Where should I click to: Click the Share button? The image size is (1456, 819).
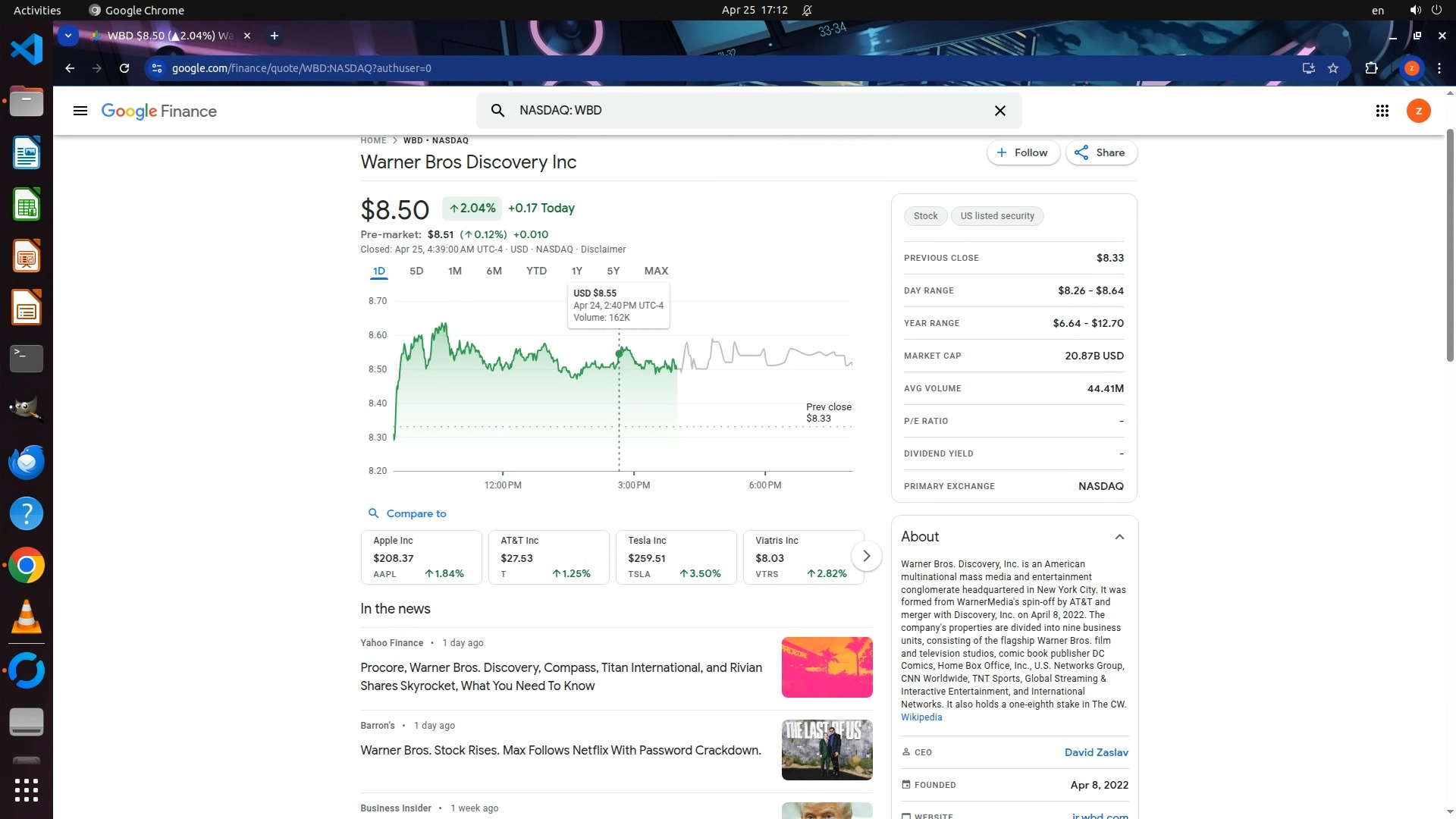click(1101, 152)
